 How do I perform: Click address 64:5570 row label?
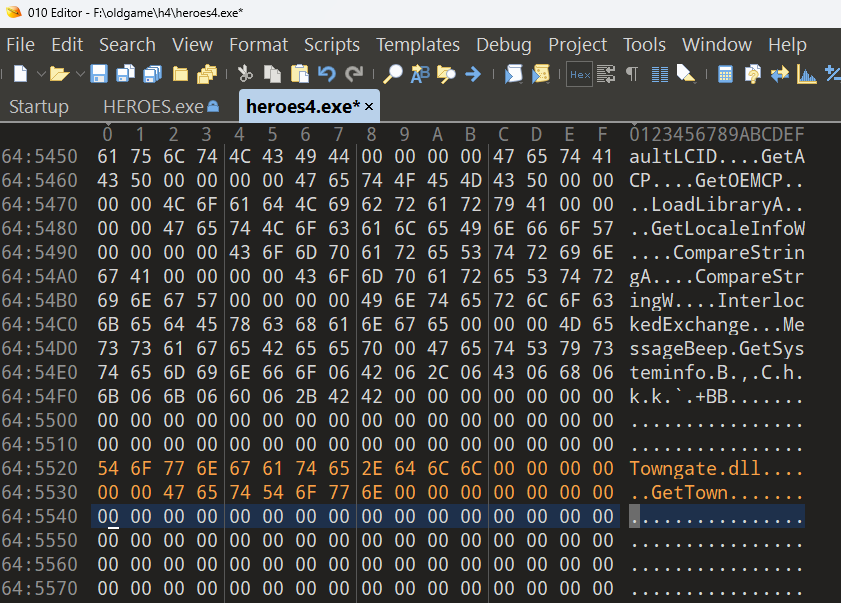click(x=40, y=589)
